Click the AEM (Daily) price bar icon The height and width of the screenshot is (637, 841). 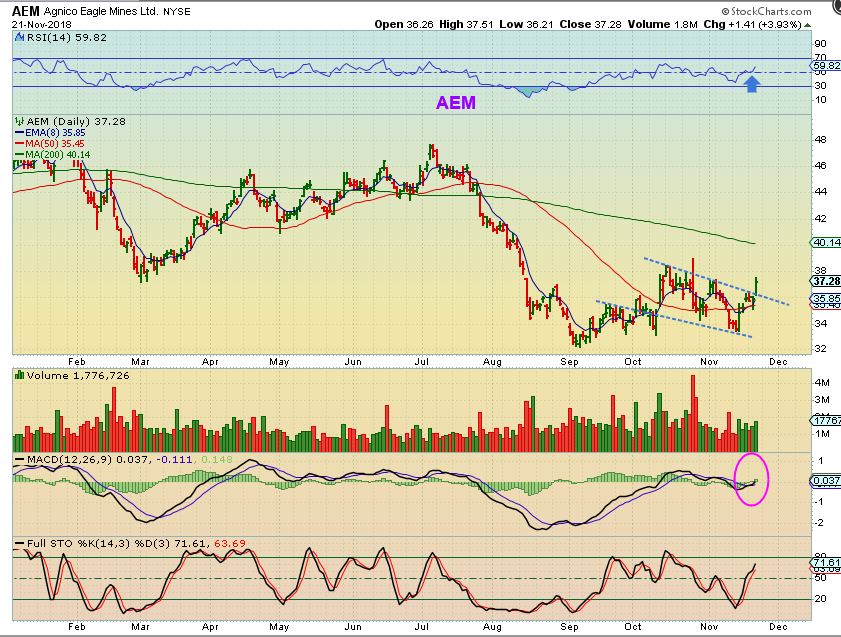point(20,121)
